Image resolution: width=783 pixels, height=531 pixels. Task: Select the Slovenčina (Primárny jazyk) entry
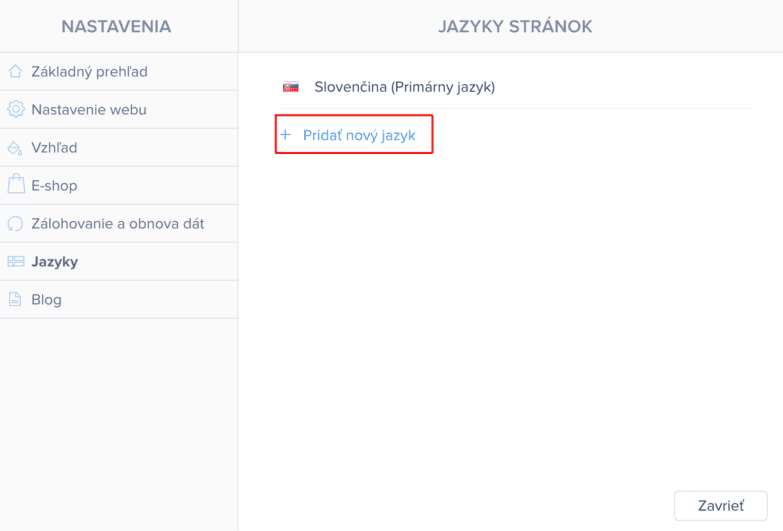coord(404,87)
